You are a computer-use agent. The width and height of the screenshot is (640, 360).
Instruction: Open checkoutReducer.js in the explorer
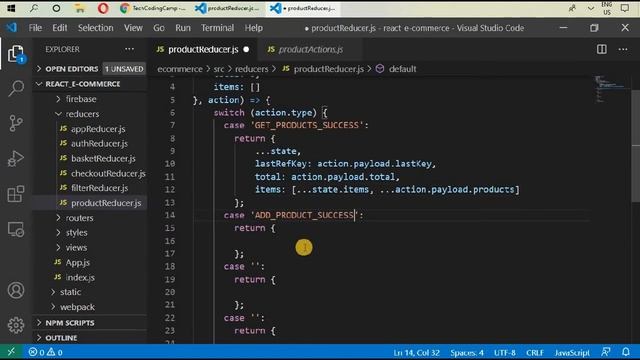[108, 173]
